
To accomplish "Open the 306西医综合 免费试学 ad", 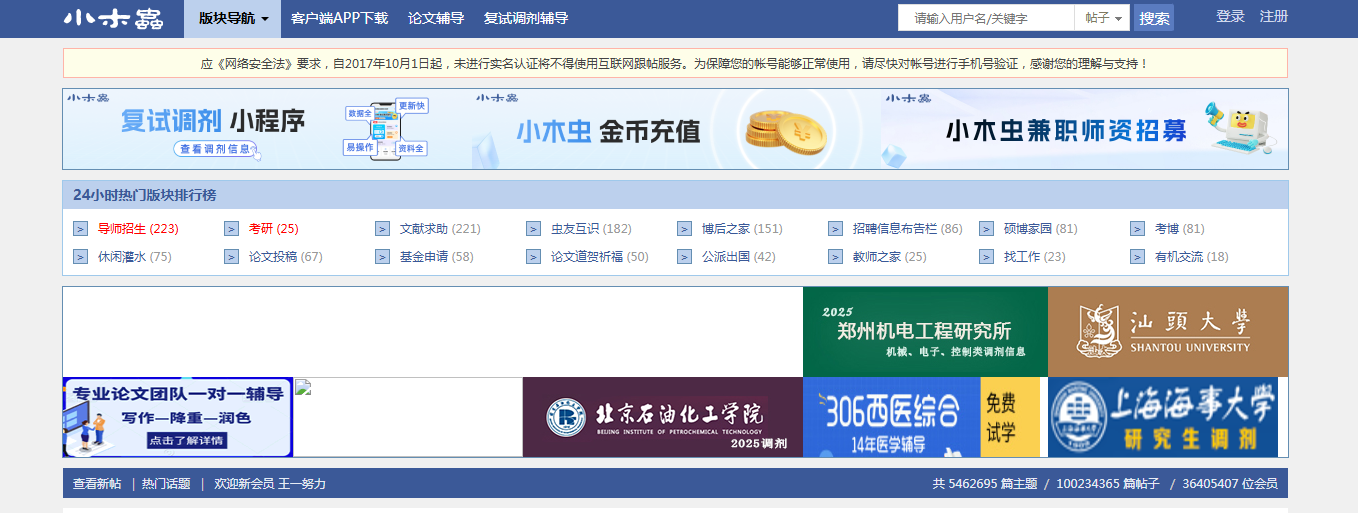I will (x=922, y=417).
